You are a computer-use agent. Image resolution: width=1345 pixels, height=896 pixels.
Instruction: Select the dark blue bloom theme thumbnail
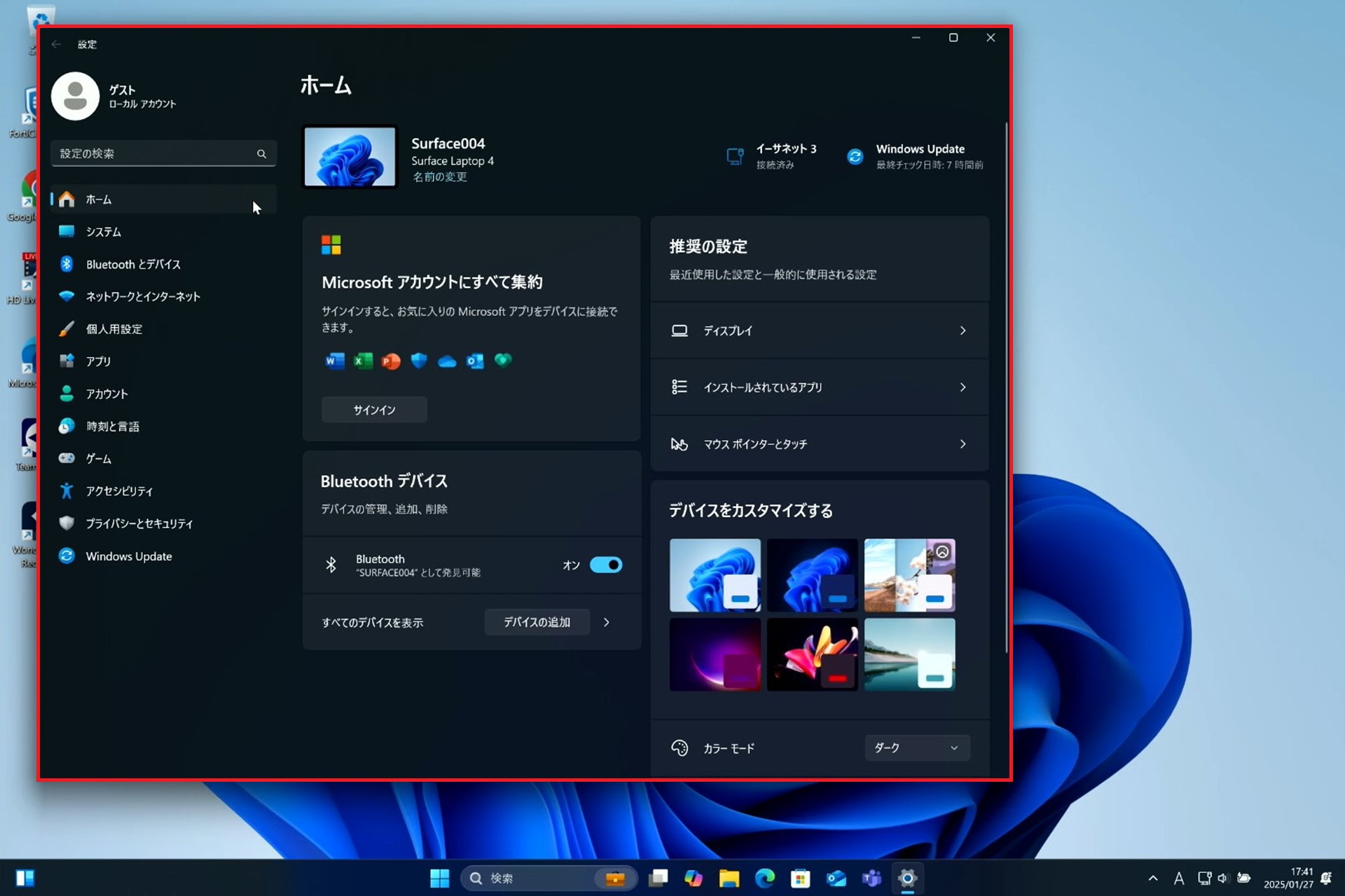(x=813, y=575)
